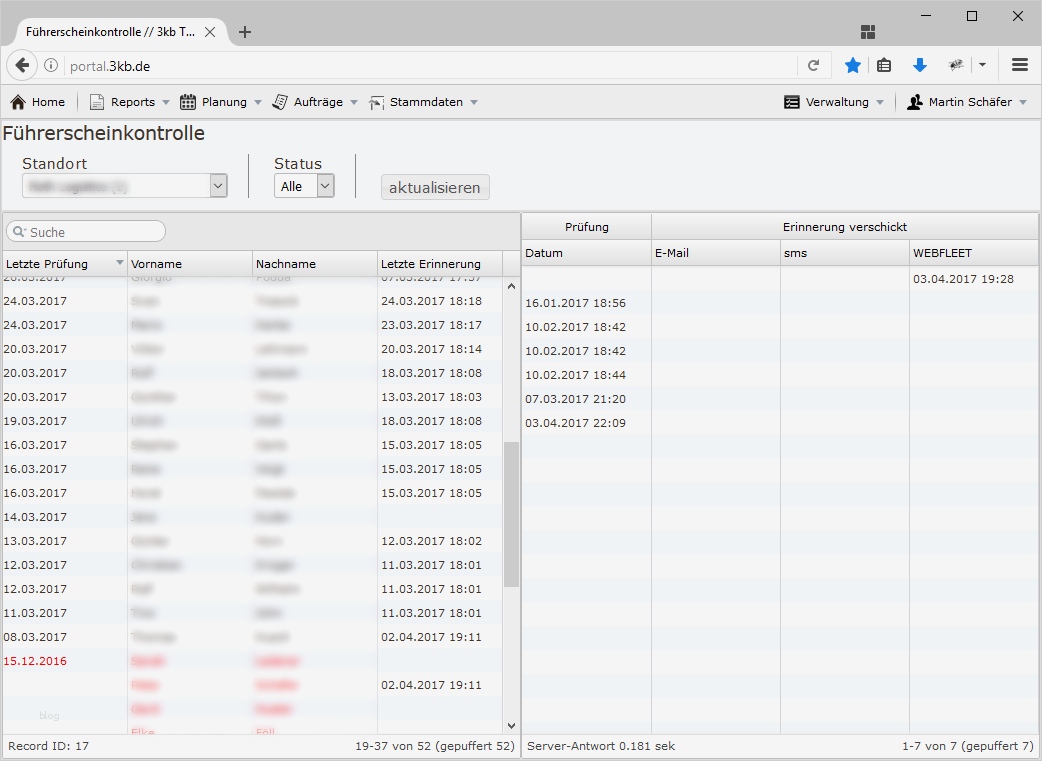Screen dimensions: 1042x761
Task: Sort by Nachname column header
Action: 314,264
